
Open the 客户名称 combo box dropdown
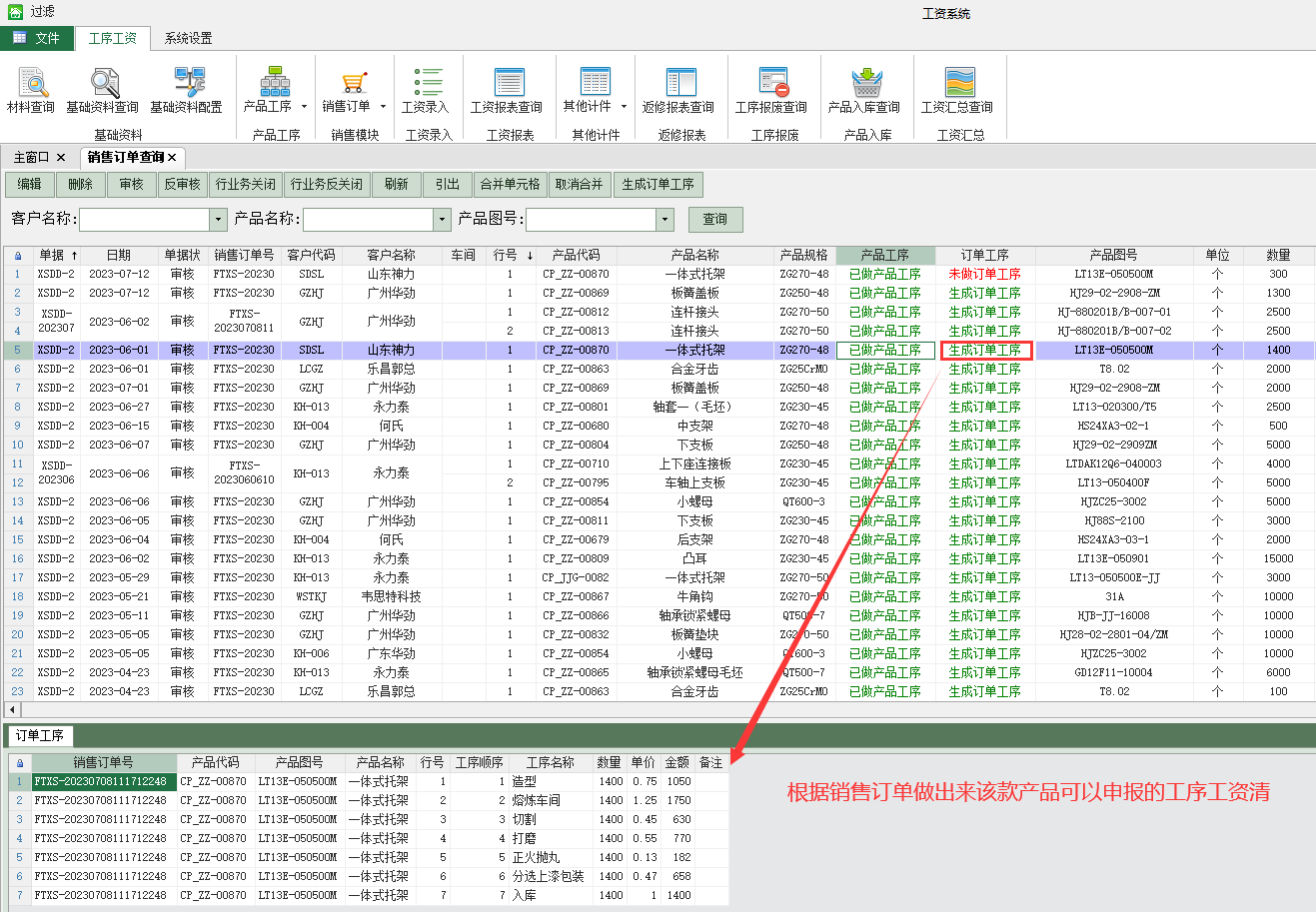(x=219, y=219)
